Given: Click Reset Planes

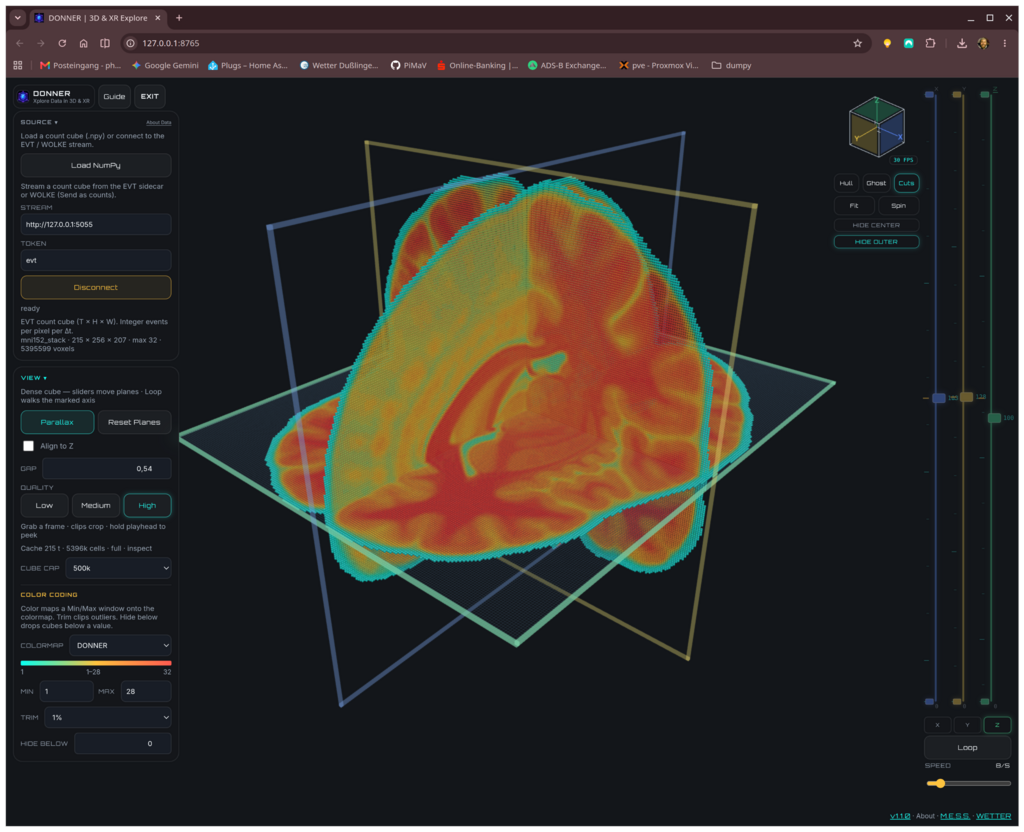Looking at the screenshot, I should (x=134, y=423).
